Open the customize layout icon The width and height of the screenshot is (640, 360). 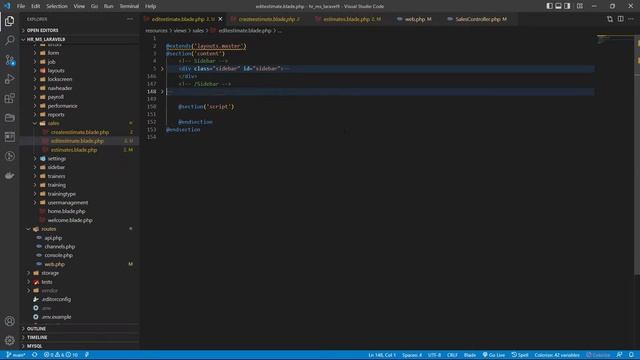[x=580, y=6]
